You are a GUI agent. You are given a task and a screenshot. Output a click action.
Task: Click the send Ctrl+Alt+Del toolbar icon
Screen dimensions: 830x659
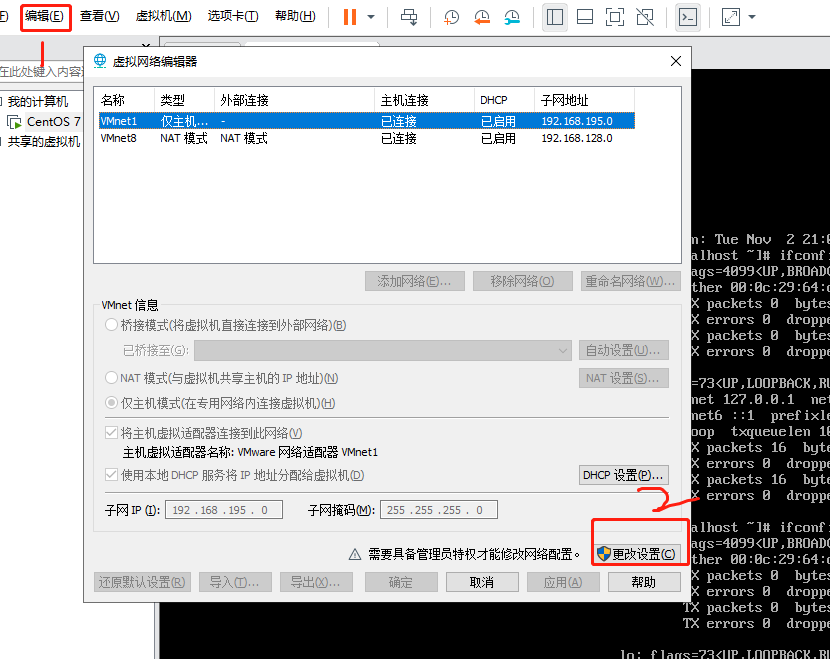click(409, 17)
